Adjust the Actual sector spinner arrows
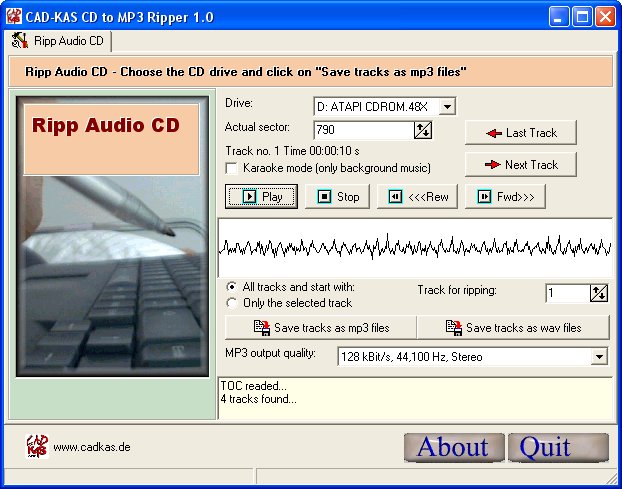 pos(422,130)
